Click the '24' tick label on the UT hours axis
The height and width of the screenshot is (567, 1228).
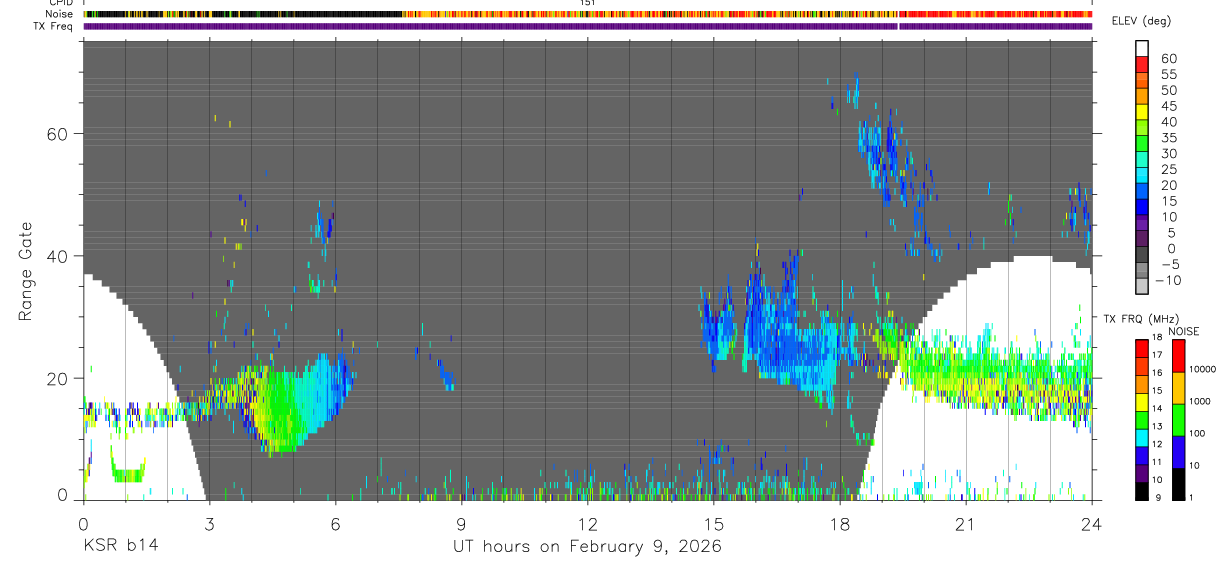[1091, 522]
